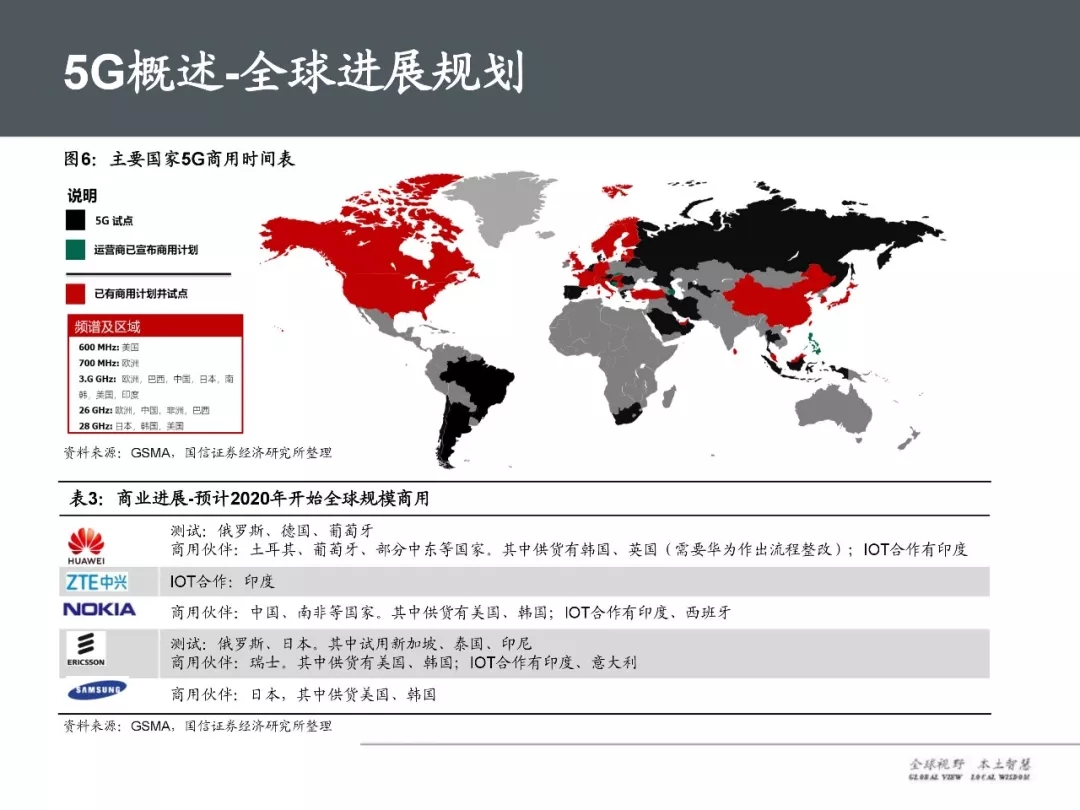Click Australia on the world map
The image size is (1080, 810).
pos(835,410)
